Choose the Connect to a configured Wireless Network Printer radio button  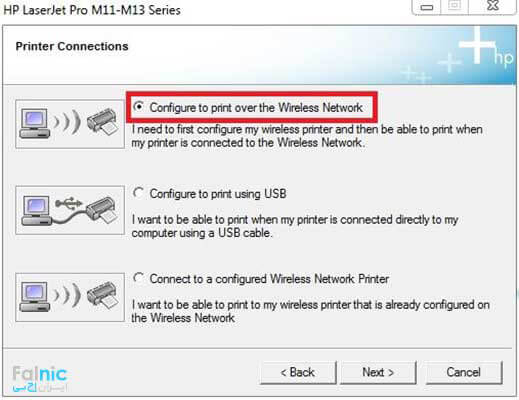138,278
